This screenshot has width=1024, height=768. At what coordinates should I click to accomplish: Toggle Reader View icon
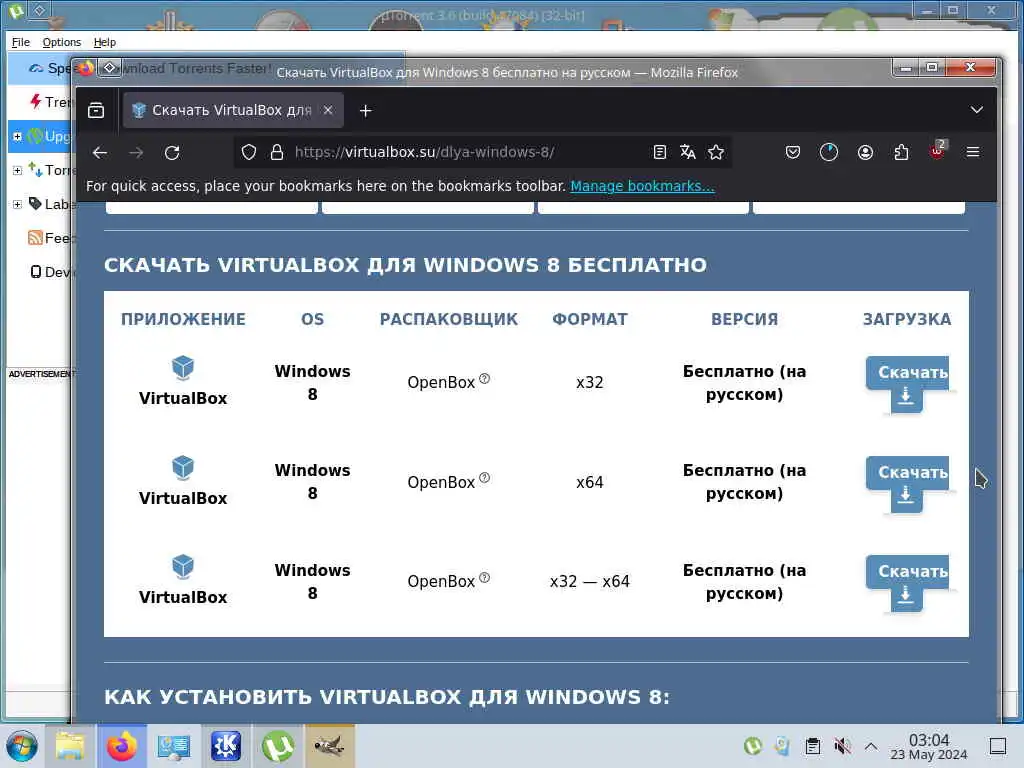pos(660,152)
